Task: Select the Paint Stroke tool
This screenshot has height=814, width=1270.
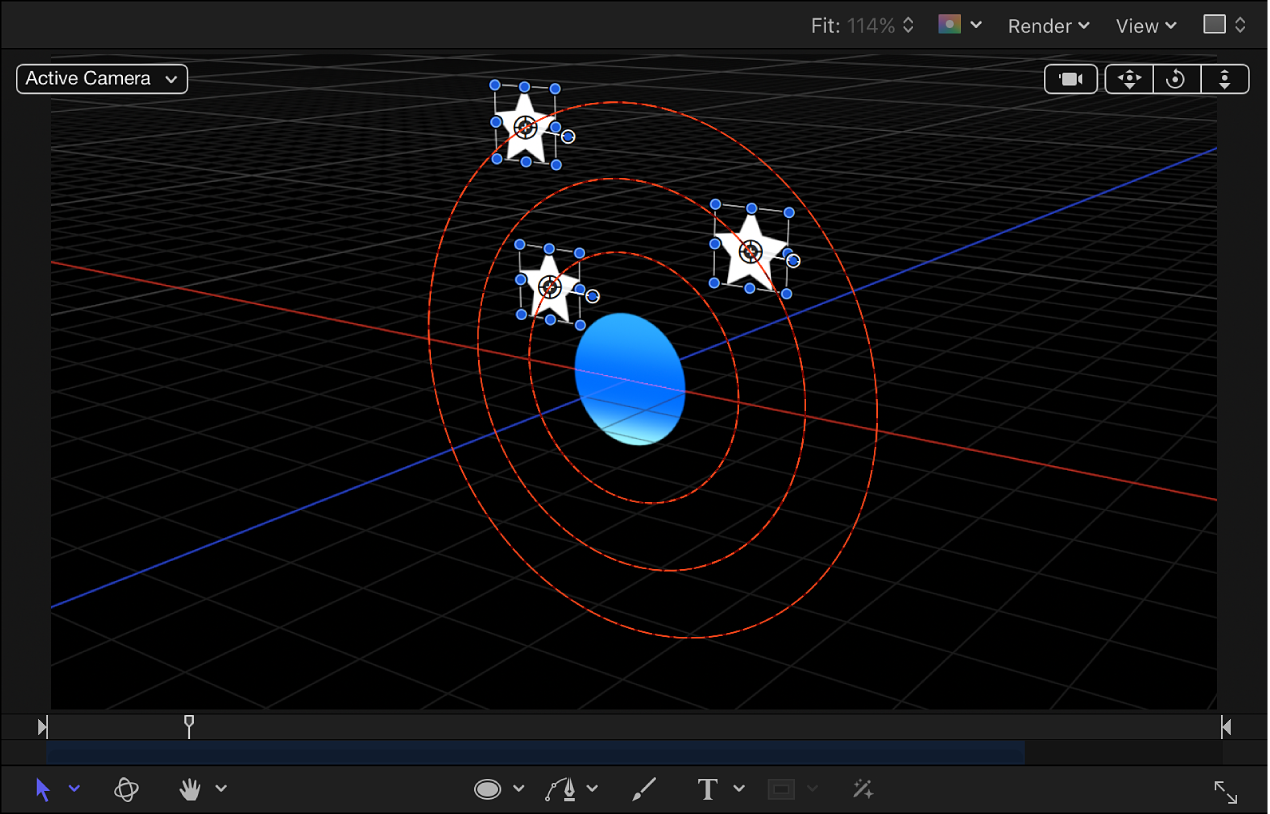Action: (x=643, y=789)
